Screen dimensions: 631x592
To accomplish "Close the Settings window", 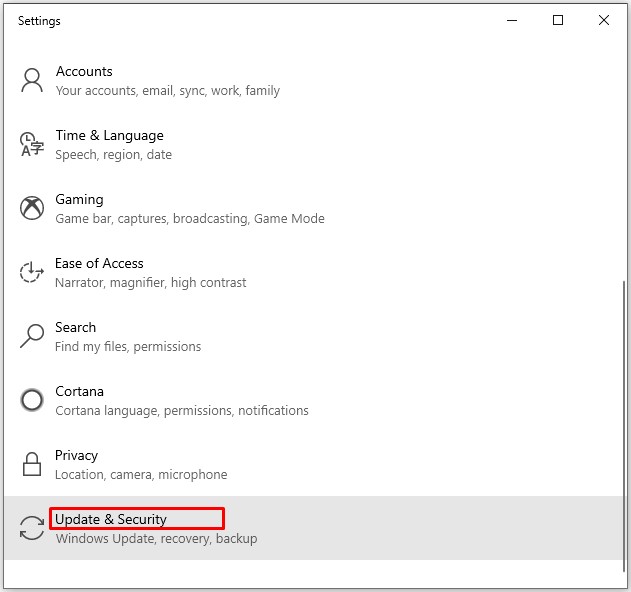I will [604, 20].
